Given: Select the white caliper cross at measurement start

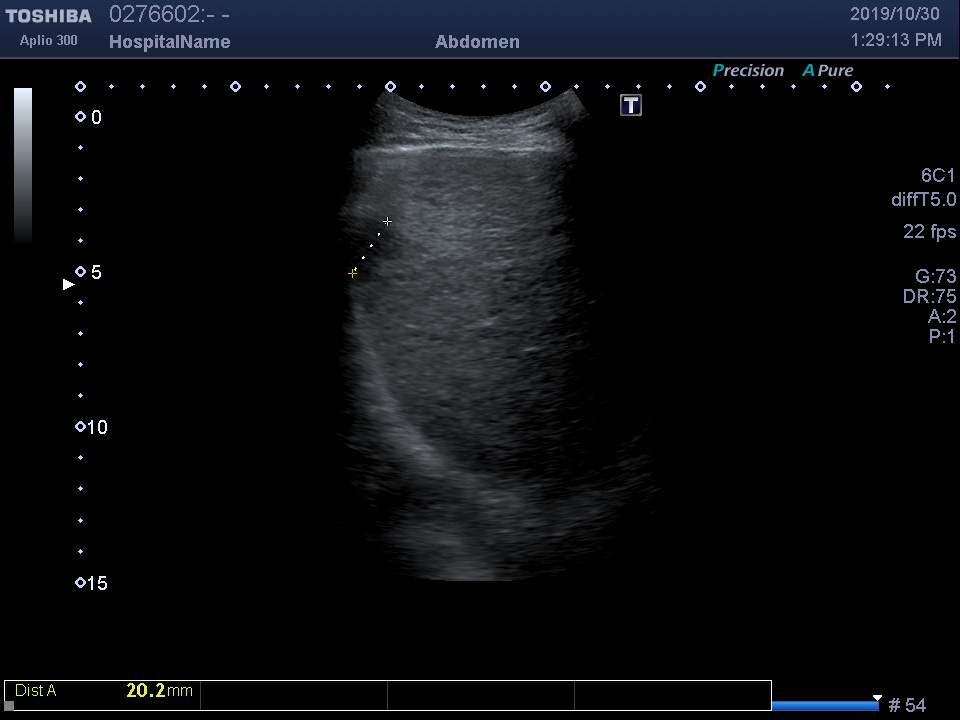Looking at the screenshot, I should (387, 221).
